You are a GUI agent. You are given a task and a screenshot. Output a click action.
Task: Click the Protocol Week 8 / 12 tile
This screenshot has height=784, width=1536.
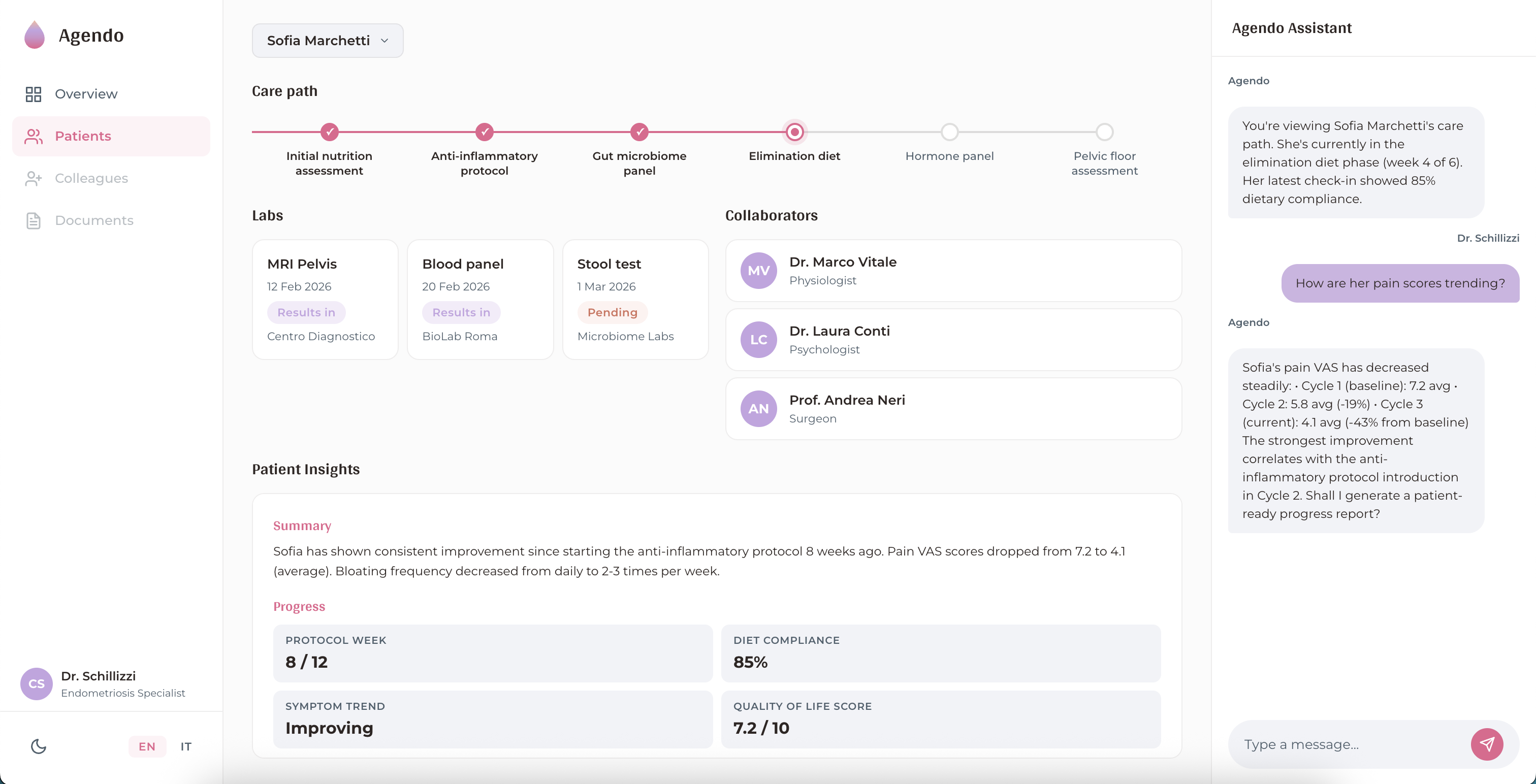coord(493,654)
